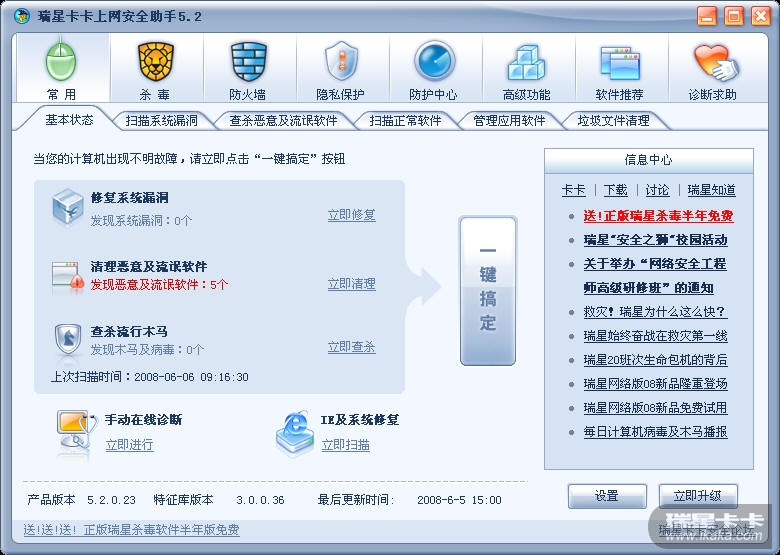Minimize the 瑞星卡卡 window
This screenshot has width=780, height=555.
pyautogui.click(x=706, y=16)
